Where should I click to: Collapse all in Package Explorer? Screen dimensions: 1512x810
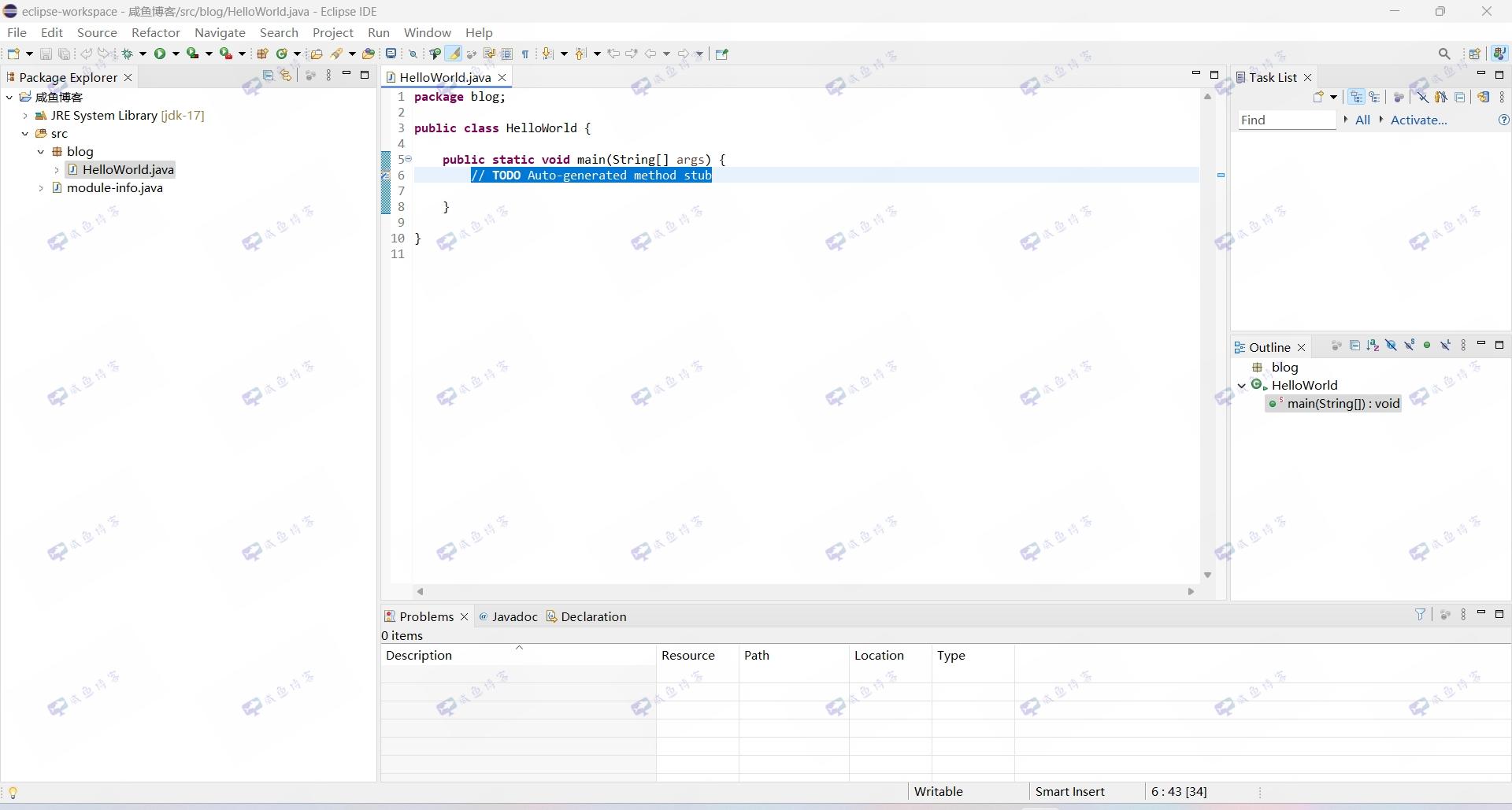coord(268,76)
